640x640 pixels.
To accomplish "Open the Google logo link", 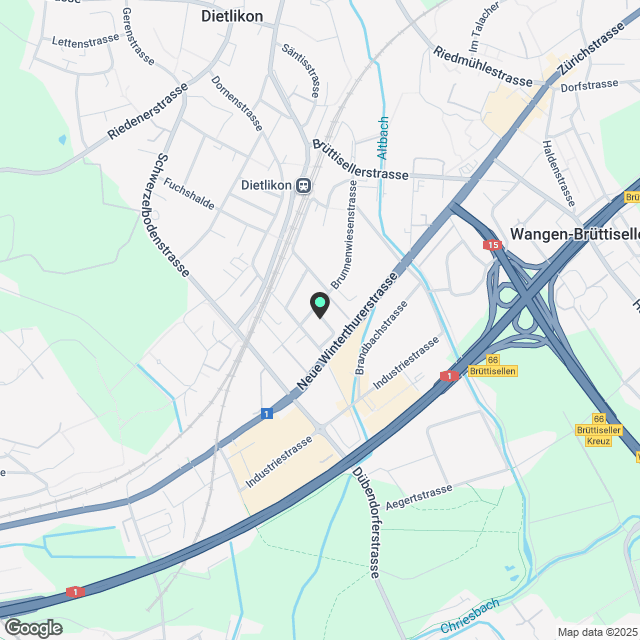I will [33, 628].
